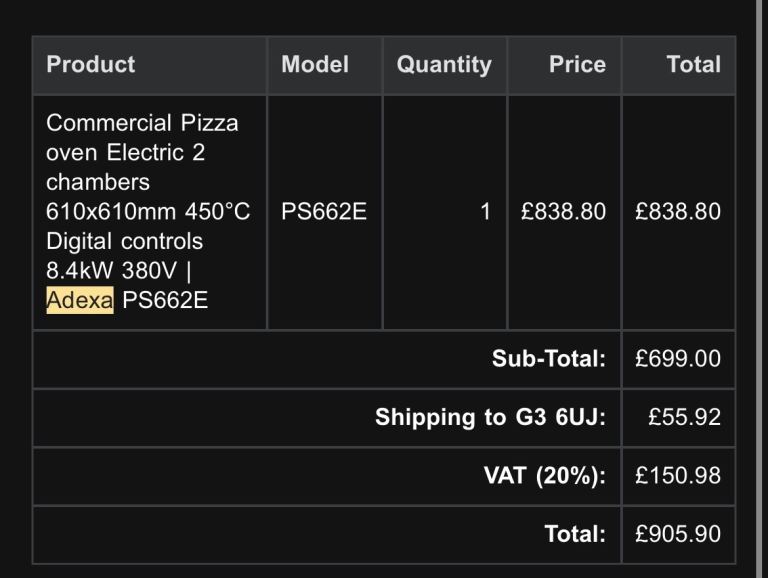Click the final Total: row label
Image resolution: width=768 pixels, height=578 pixels.
pyautogui.click(x=575, y=534)
